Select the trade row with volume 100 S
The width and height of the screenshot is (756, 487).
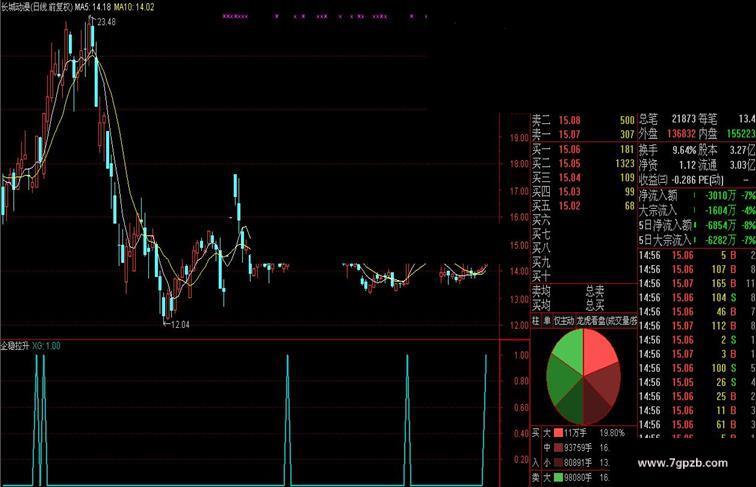pyautogui.click(x=697, y=368)
